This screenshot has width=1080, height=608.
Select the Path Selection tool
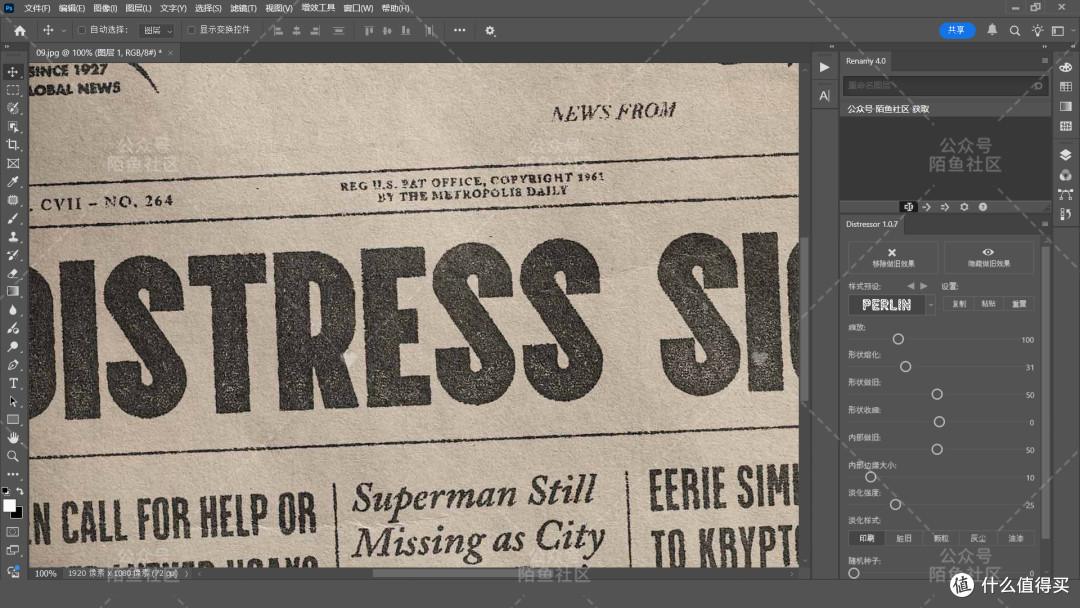(x=13, y=401)
